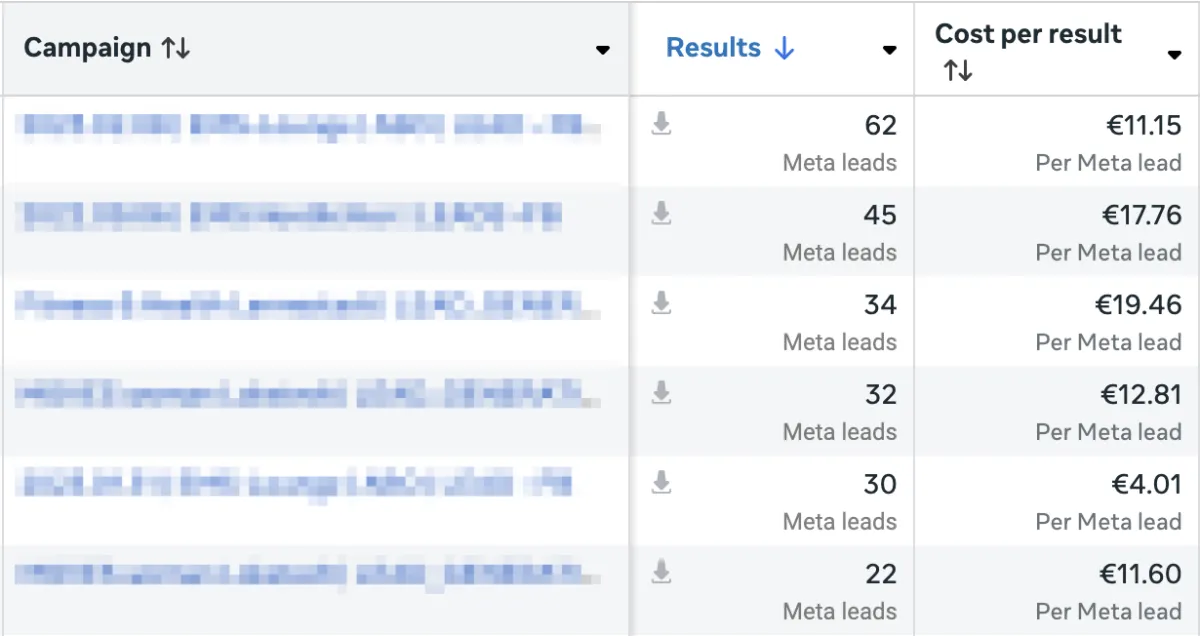Screen dimensions: 1200x636
Task: Select the 62 Meta leads result cell
Action: tap(880, 126)
